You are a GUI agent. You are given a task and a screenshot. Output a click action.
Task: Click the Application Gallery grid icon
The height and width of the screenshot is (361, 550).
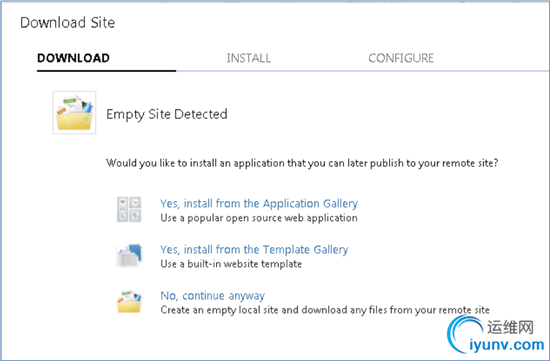tap(129, 209)
